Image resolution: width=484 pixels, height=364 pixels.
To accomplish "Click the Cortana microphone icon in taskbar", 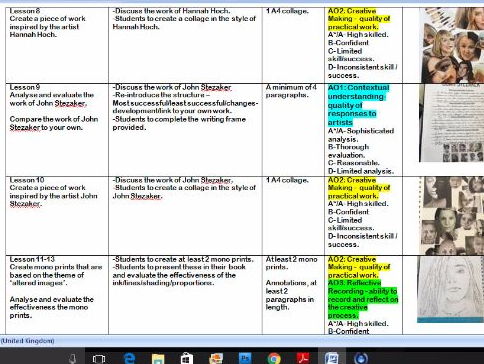I will point(73,358).
